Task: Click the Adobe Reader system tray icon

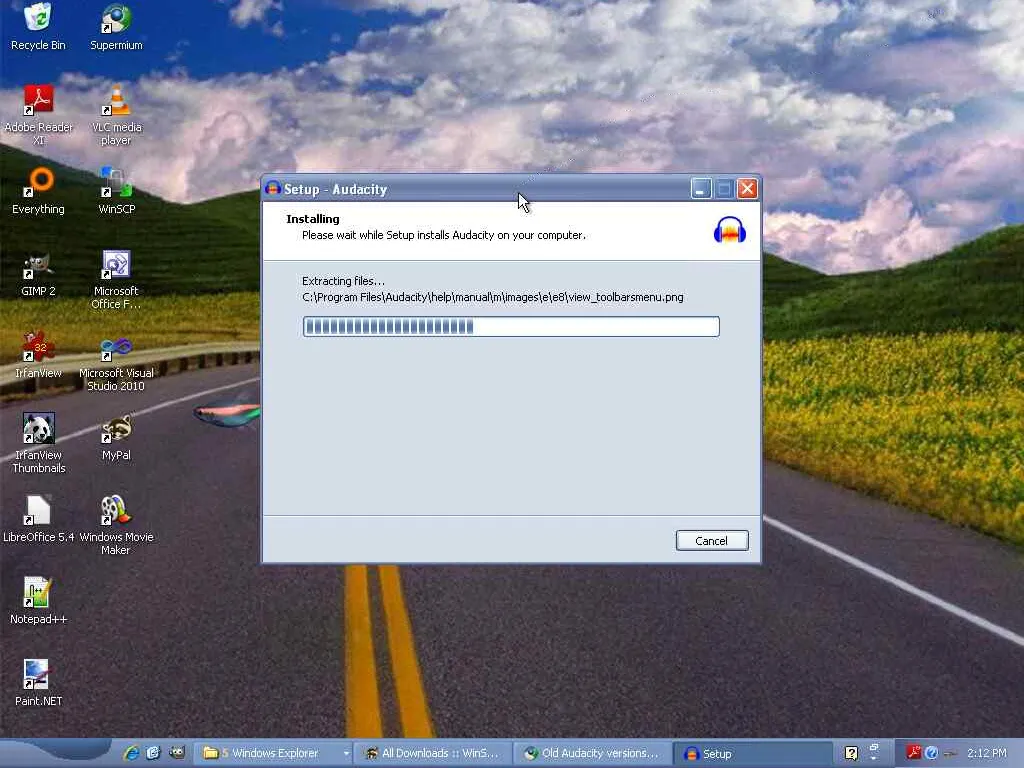Action: point(914,752)
